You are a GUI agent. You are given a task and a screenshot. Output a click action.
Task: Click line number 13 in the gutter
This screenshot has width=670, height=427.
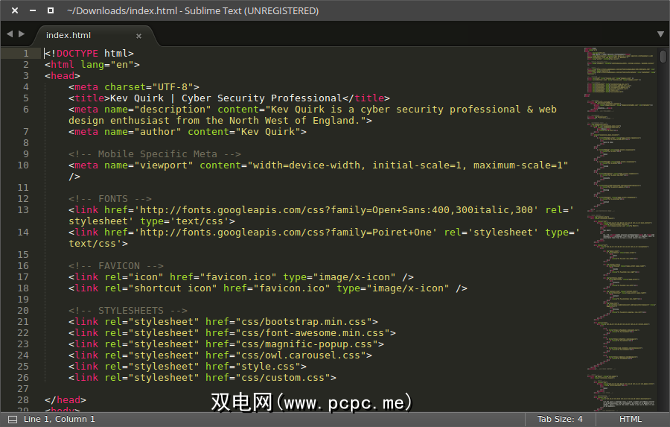[22, 209]
